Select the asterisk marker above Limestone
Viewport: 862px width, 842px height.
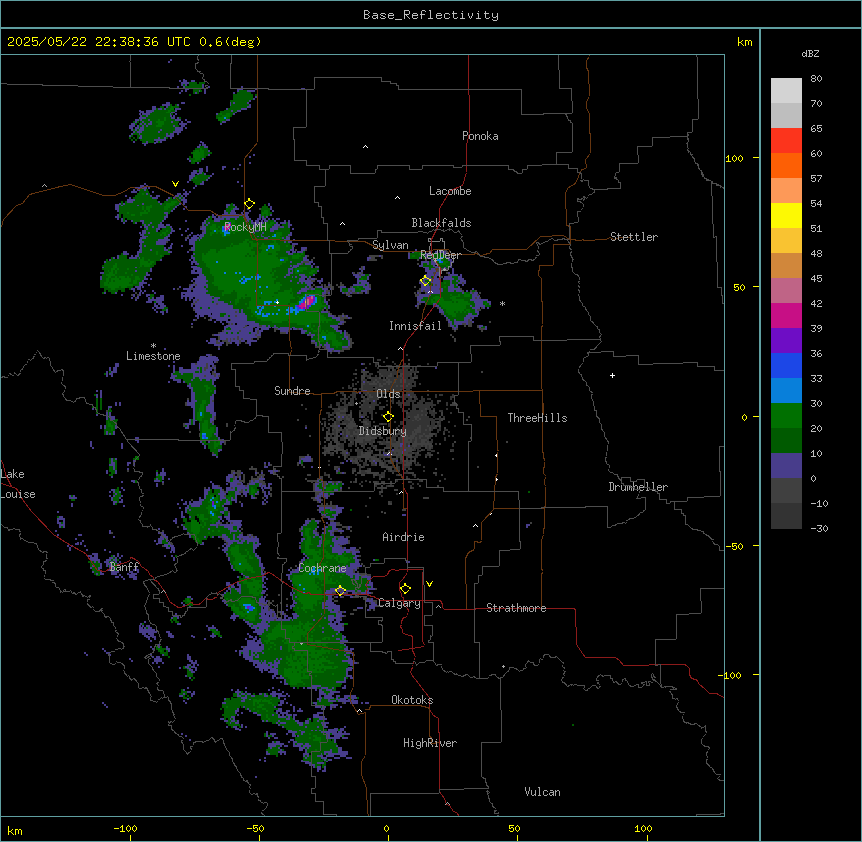point(153,346)
